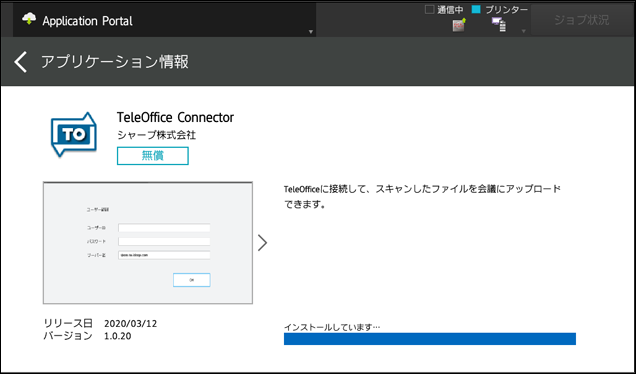The height and width of the screenshot is (374, 636).
Task: Click the data receive icon under 通信中
Action: [459, 25]
